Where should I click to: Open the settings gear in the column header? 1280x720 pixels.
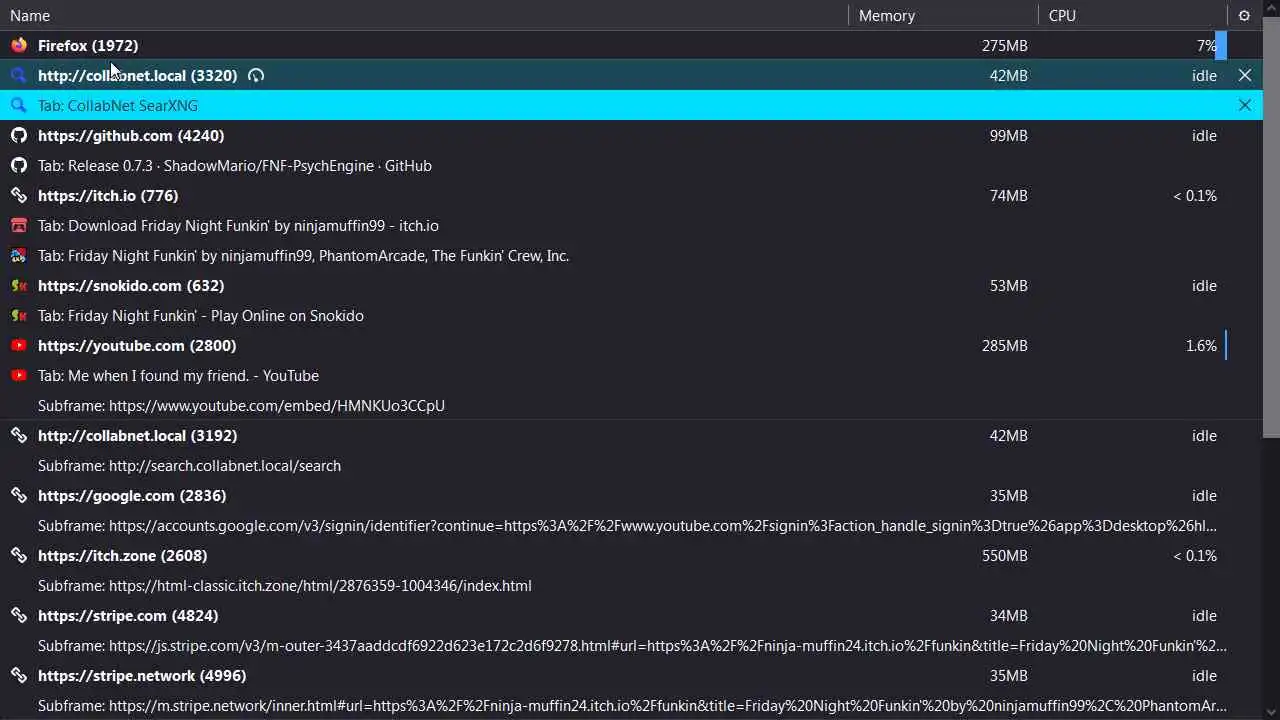click(x=1244, y=15)
